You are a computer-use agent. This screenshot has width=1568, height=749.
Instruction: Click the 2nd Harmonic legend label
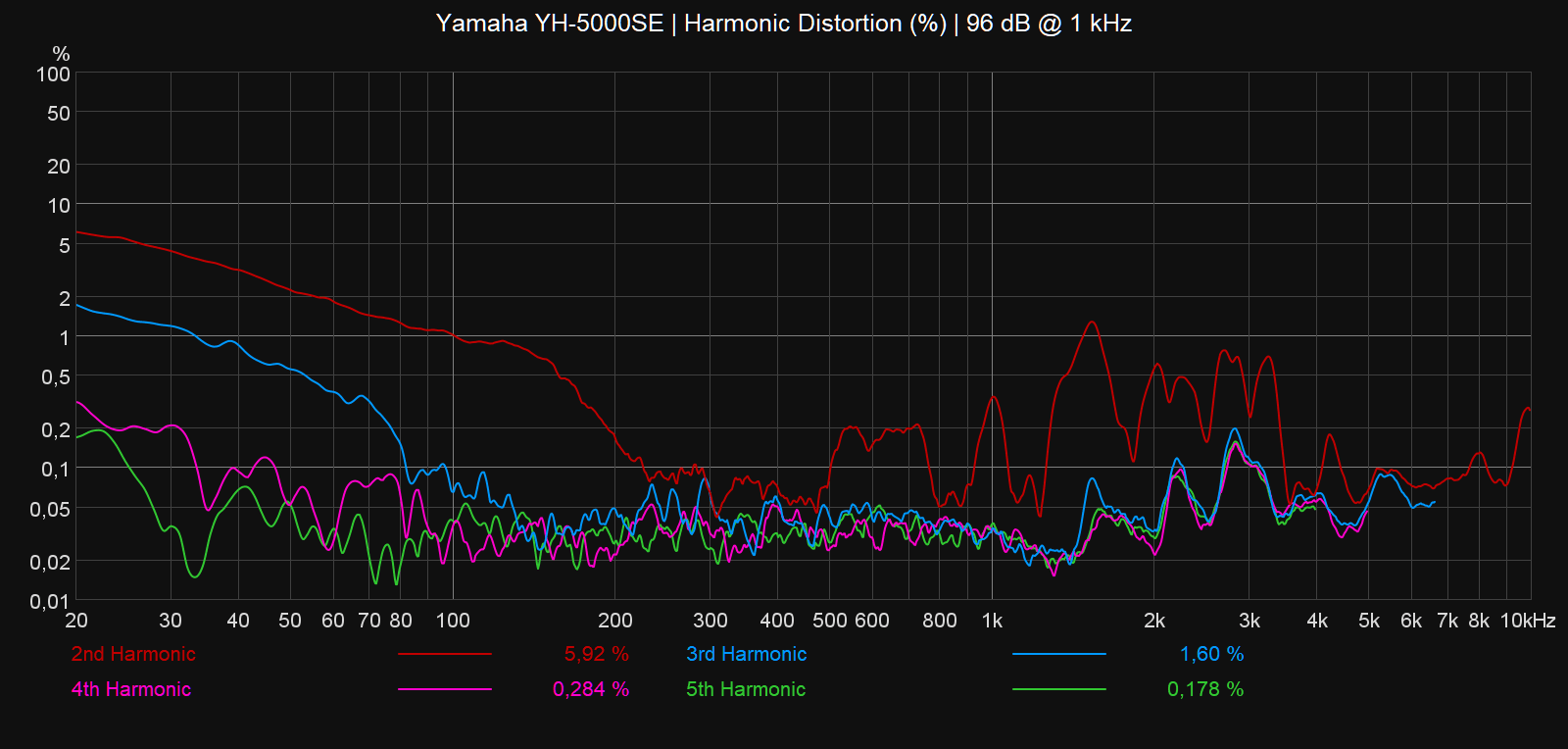(133, 654)
